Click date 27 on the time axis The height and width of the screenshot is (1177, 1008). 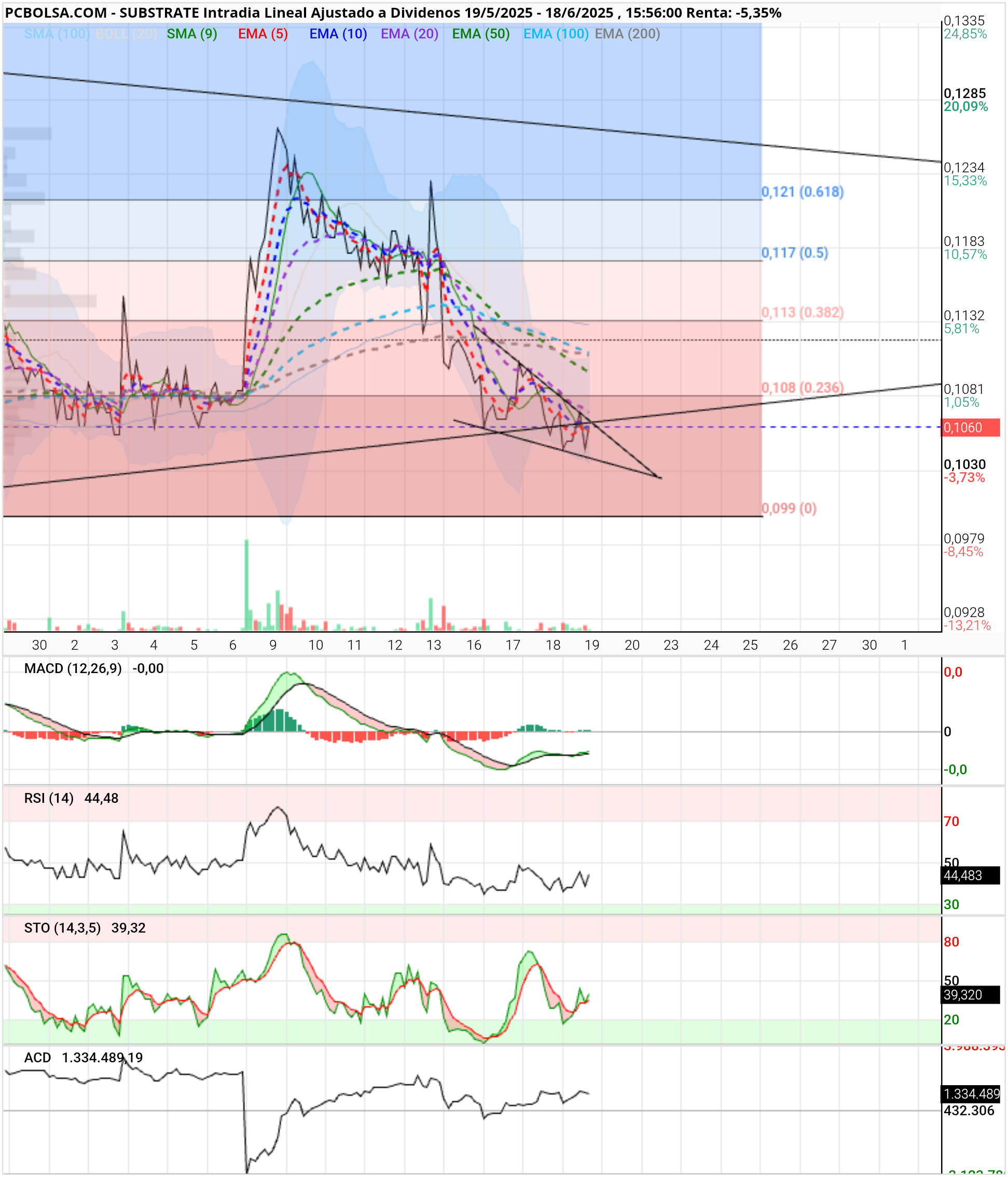[829, 645]
